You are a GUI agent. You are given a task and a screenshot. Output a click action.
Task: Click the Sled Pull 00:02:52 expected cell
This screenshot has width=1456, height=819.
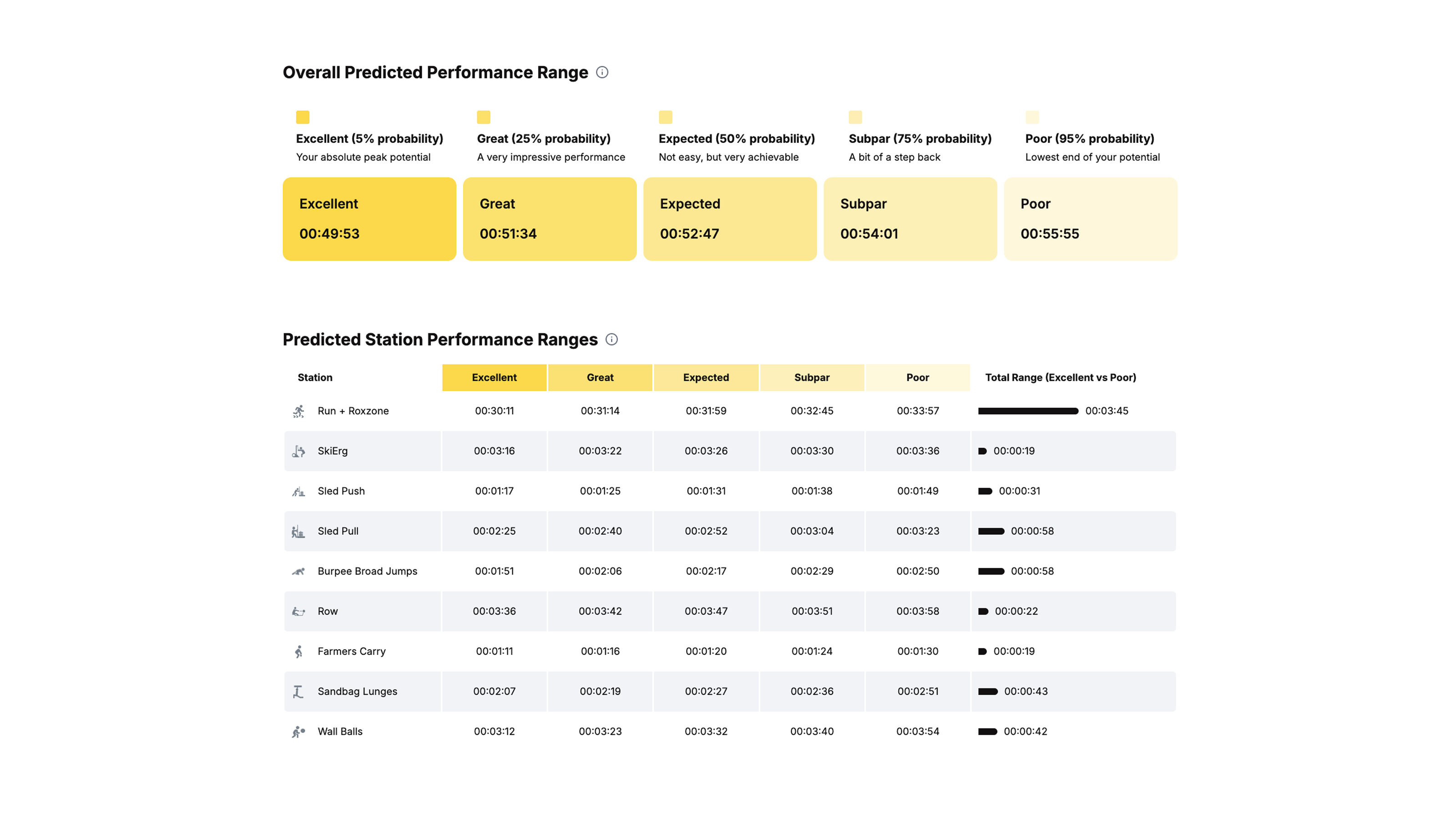pyautogui.click(x=706, y=531)
